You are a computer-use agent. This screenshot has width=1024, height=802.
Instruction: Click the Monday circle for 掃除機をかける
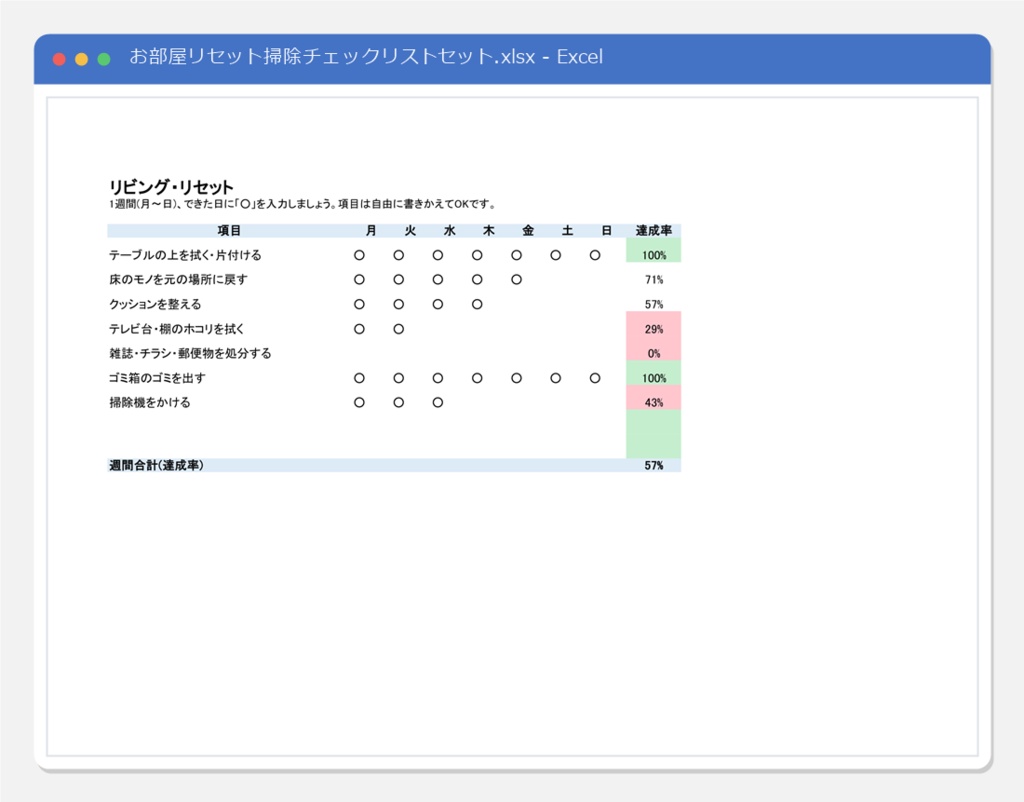coord(359,402)
